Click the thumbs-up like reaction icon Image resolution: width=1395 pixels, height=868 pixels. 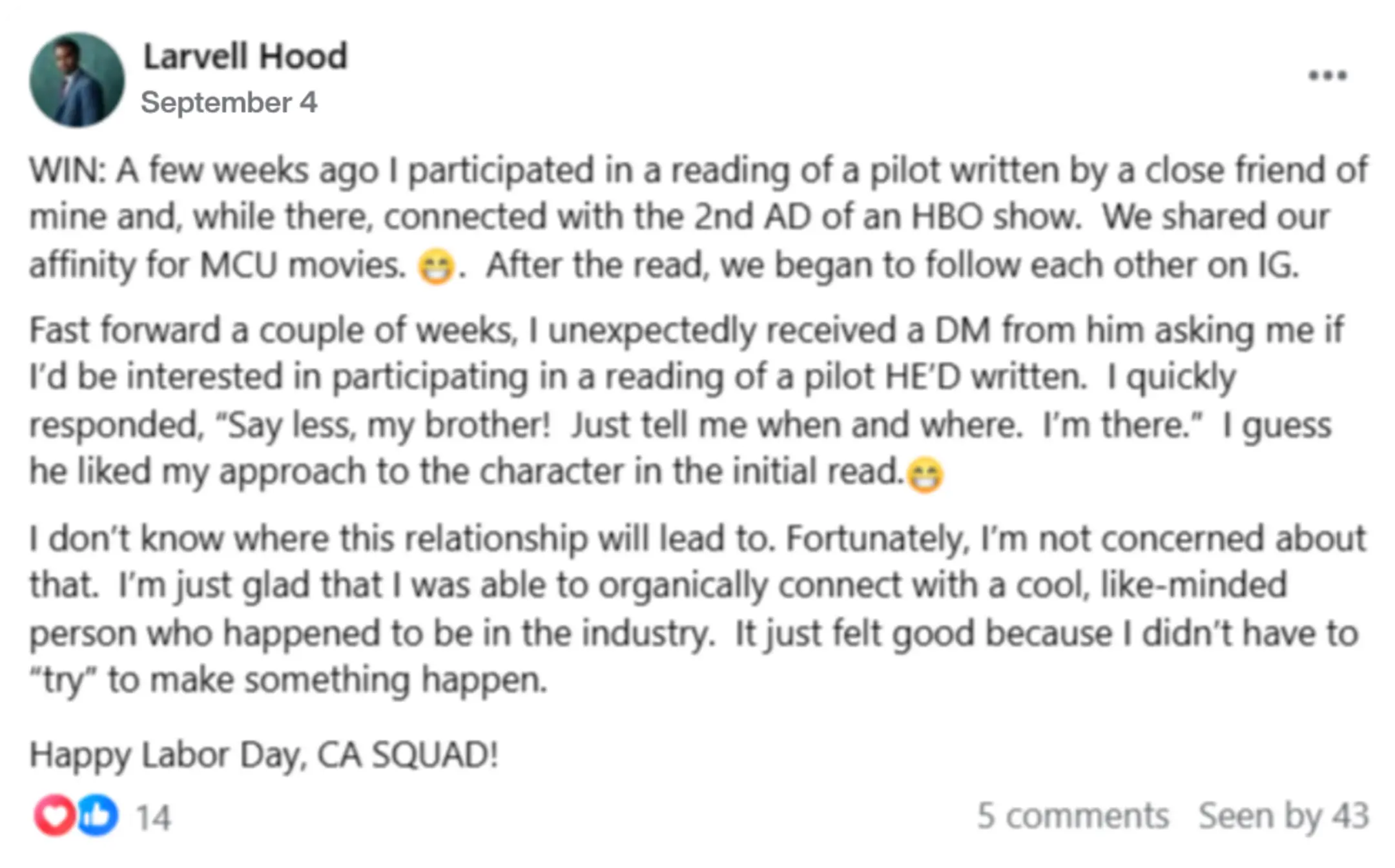pyautogui.click(x=98, y=815)
